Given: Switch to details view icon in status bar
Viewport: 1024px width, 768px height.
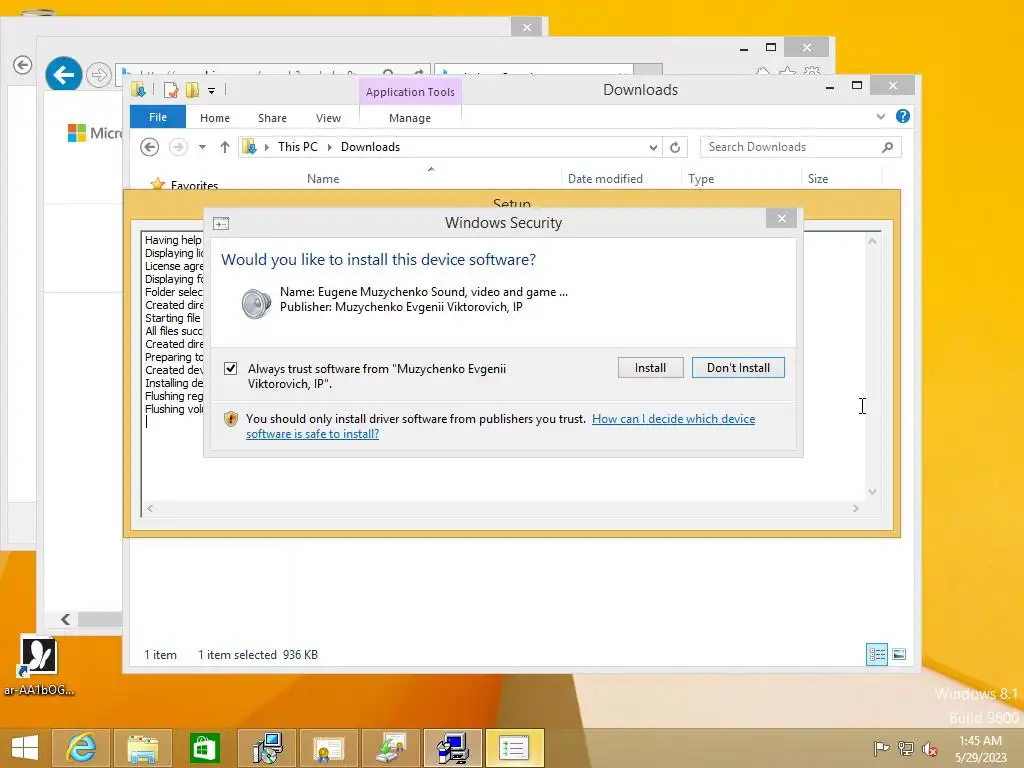Looking at the screenshot, I should point(876,654).
